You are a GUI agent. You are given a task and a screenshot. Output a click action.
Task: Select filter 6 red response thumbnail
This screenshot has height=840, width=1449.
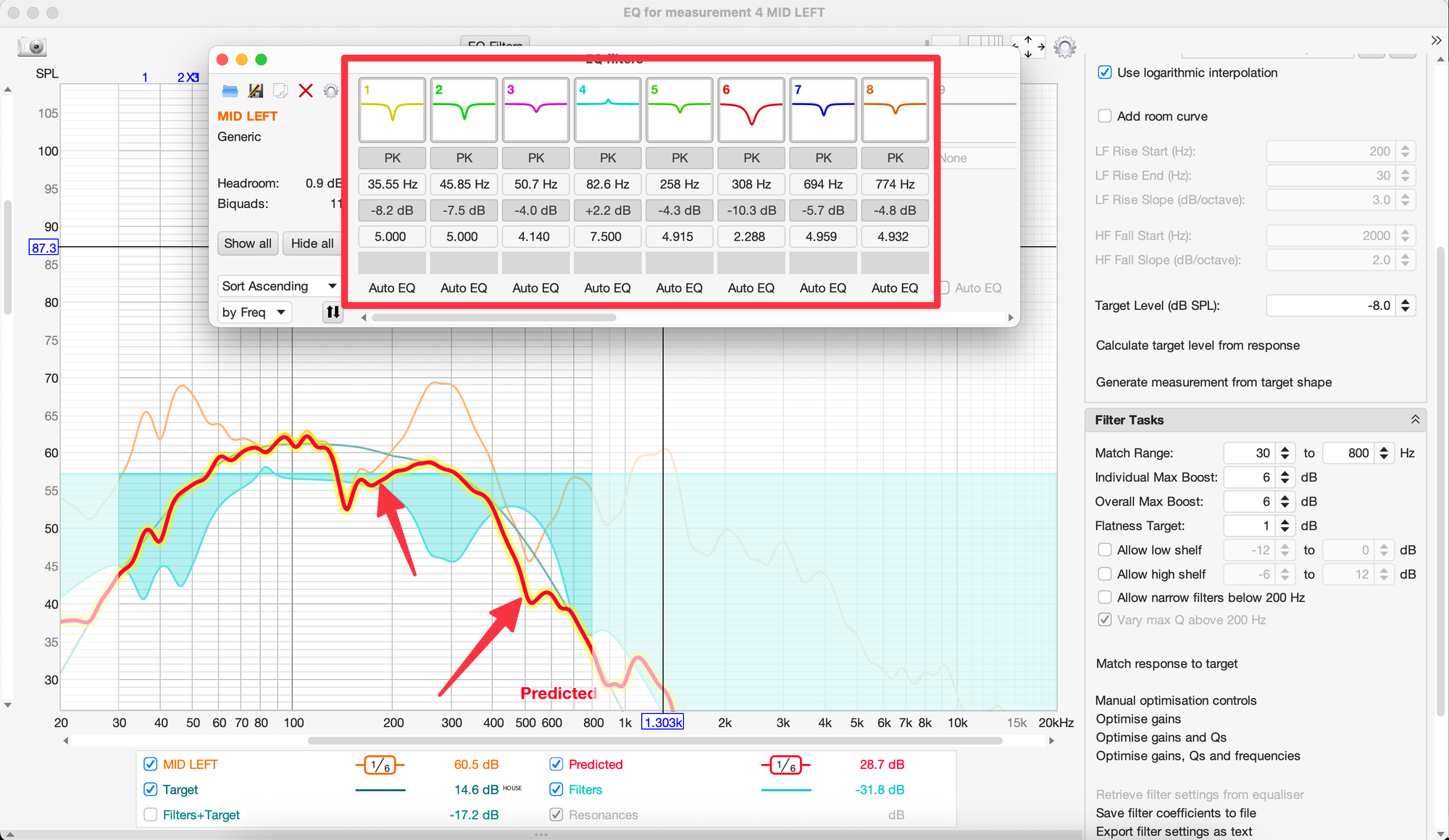point(751,110)
